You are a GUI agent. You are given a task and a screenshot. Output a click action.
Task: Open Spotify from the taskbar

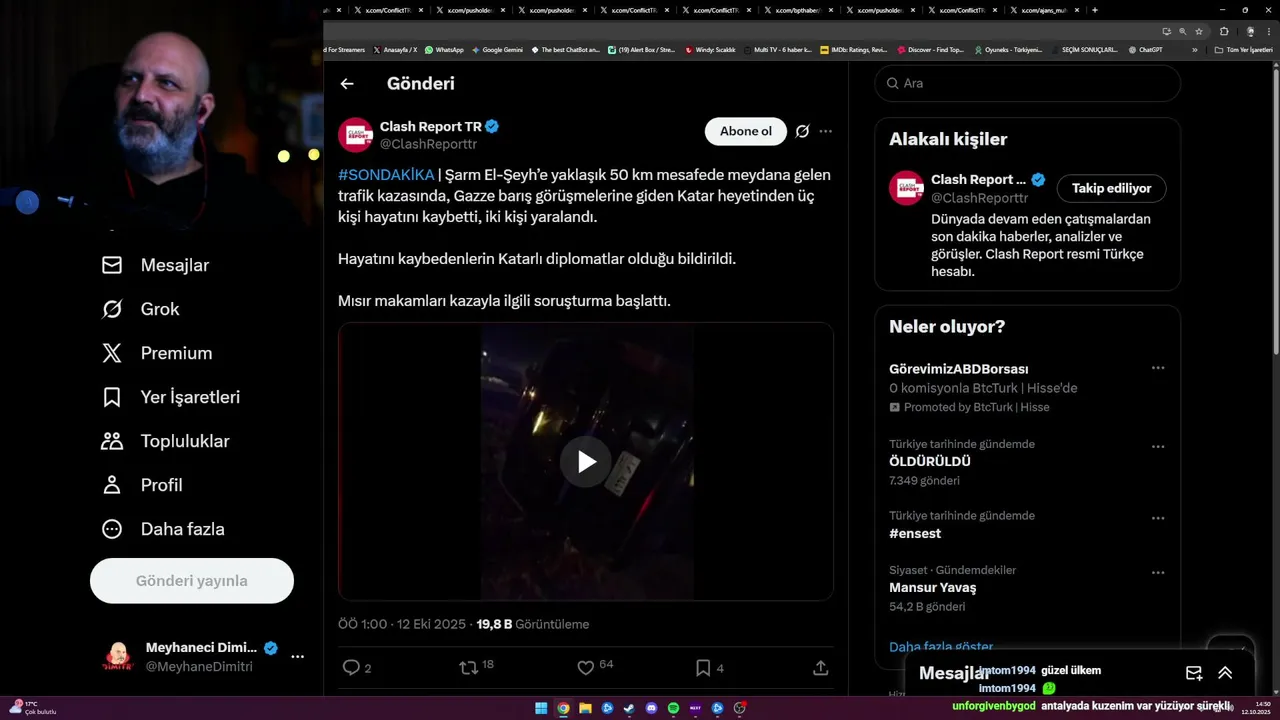[x=673, y=708]
